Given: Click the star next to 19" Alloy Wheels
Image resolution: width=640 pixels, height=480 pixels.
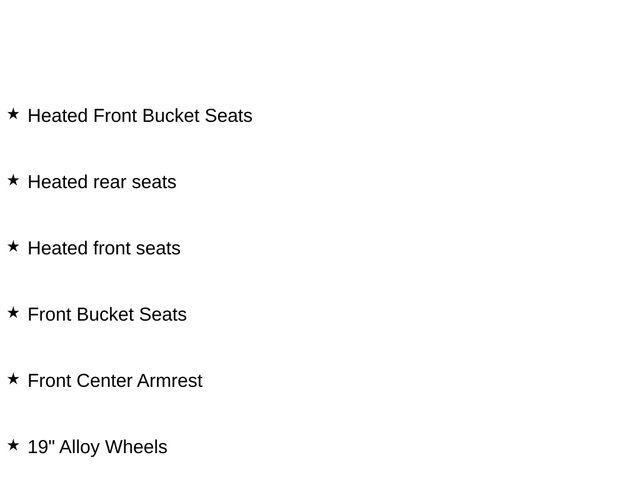Looking at the screenshot, I should click(13, 445).
